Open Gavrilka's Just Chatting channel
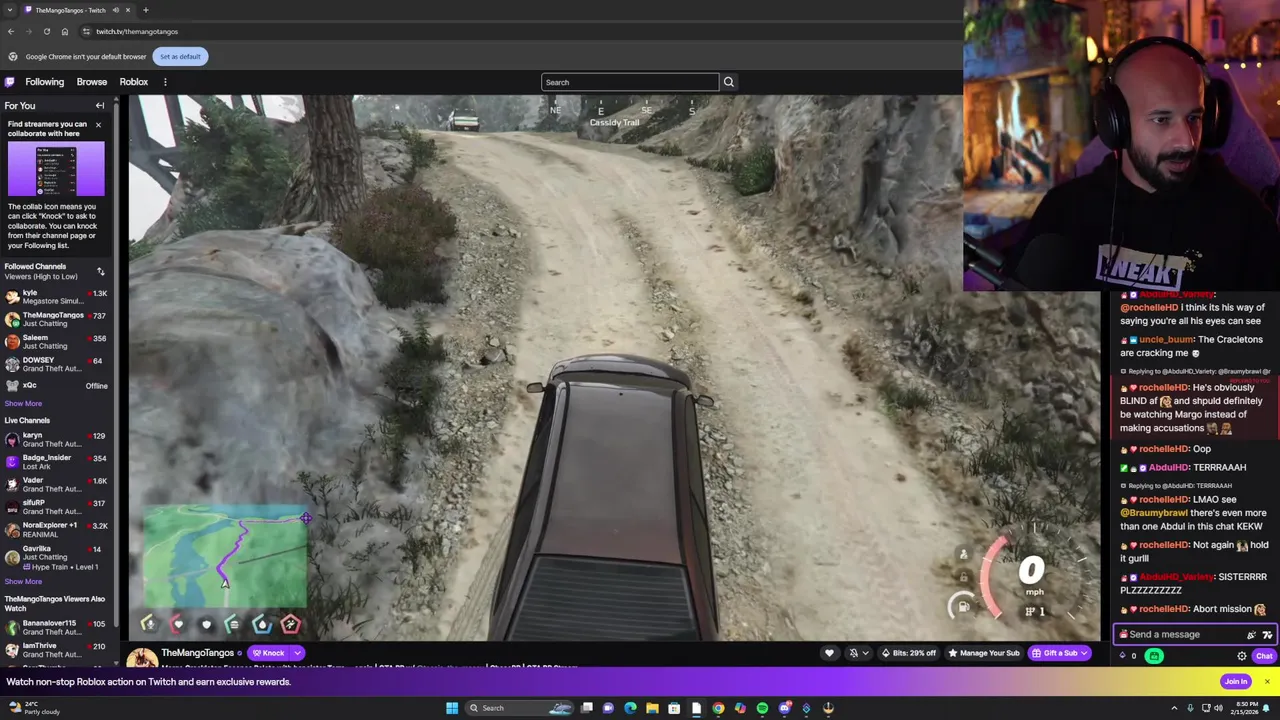Image resolution: width=1280 pixels, height=720 pixels. point(55,557)
